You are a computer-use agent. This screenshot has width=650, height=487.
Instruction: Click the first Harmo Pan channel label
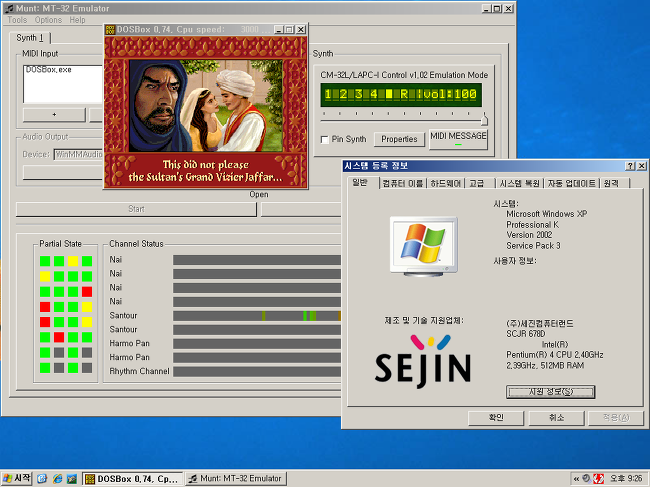[x=129, y=344]
